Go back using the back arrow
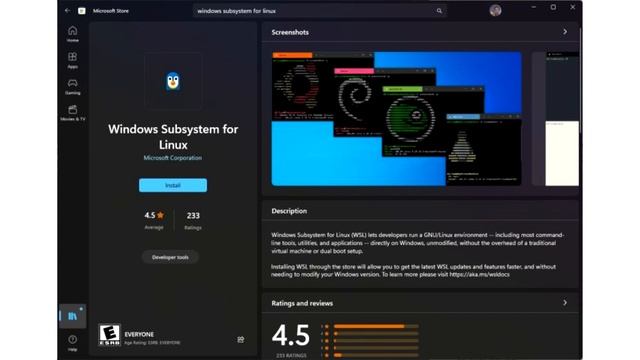The width and height of the screenshot is (640, 360). (x=67, y=11)
